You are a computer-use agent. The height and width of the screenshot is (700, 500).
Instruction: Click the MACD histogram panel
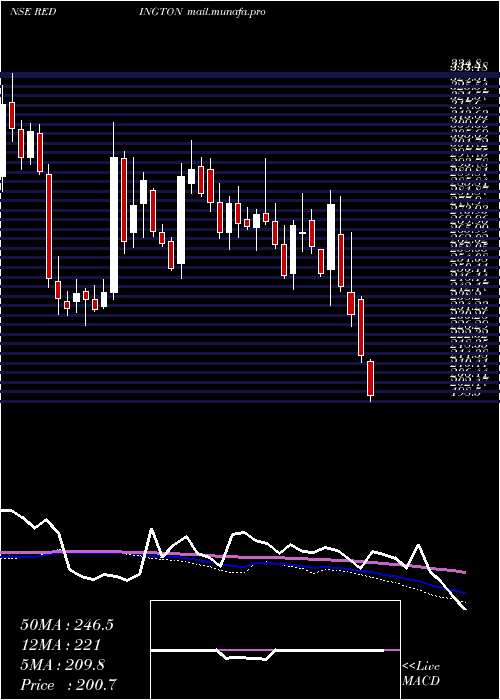(275, 650)
